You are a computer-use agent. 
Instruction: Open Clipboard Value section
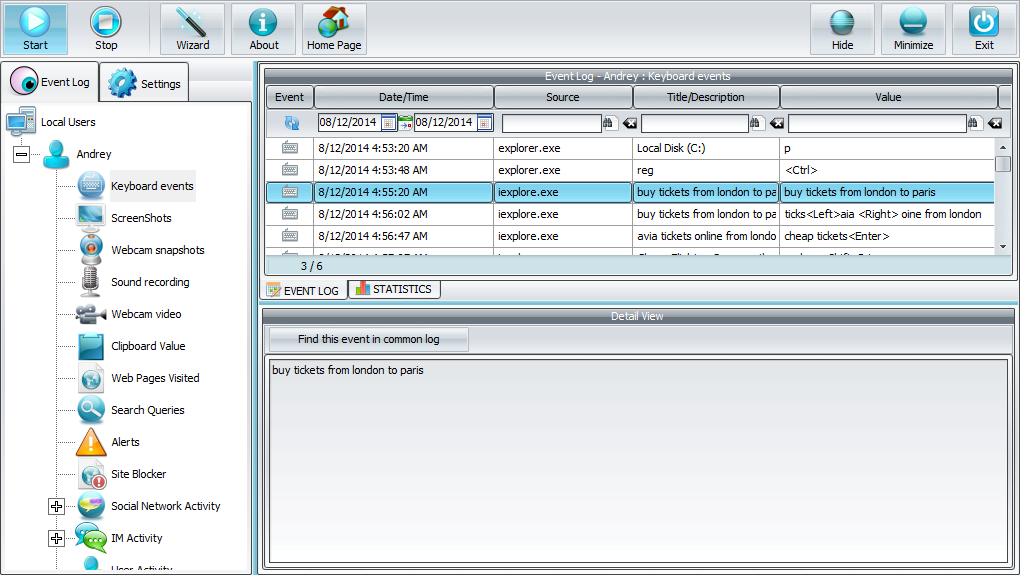tap(148, 346)
